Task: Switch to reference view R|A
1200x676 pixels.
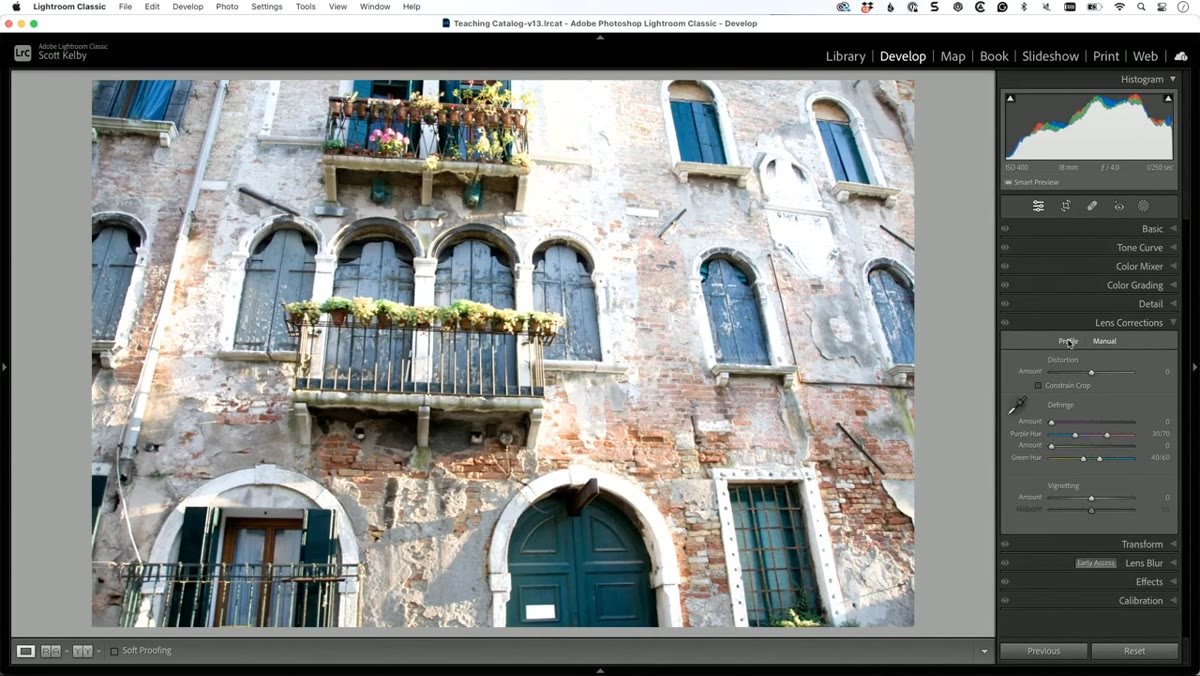Action: point(50,651)
